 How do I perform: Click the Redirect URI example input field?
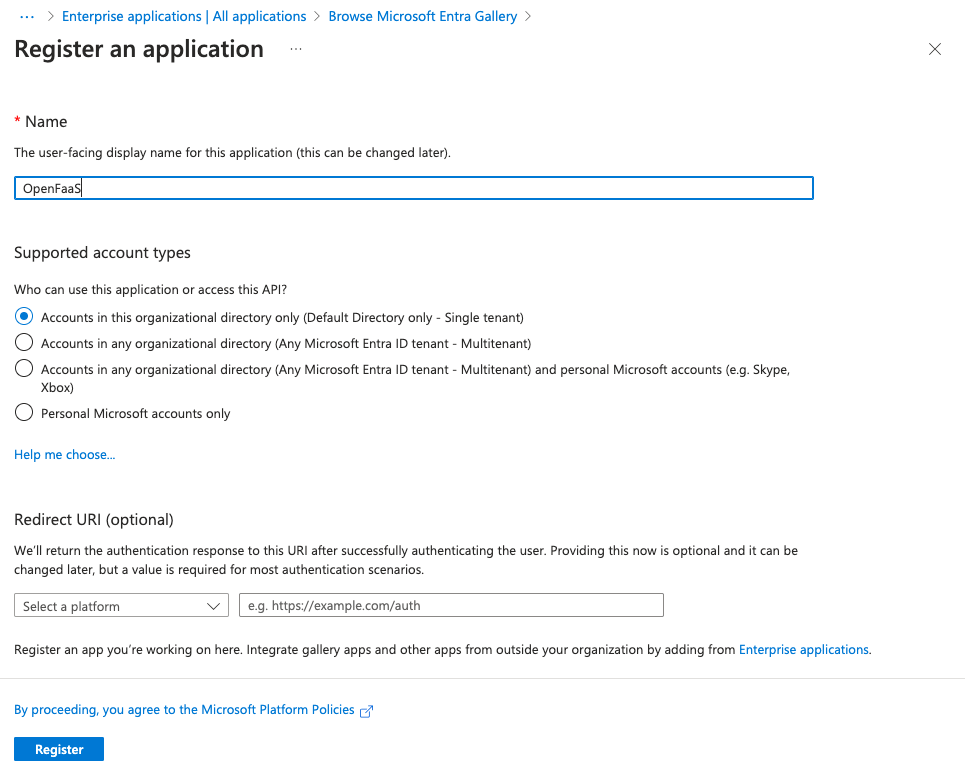point(450,605)
